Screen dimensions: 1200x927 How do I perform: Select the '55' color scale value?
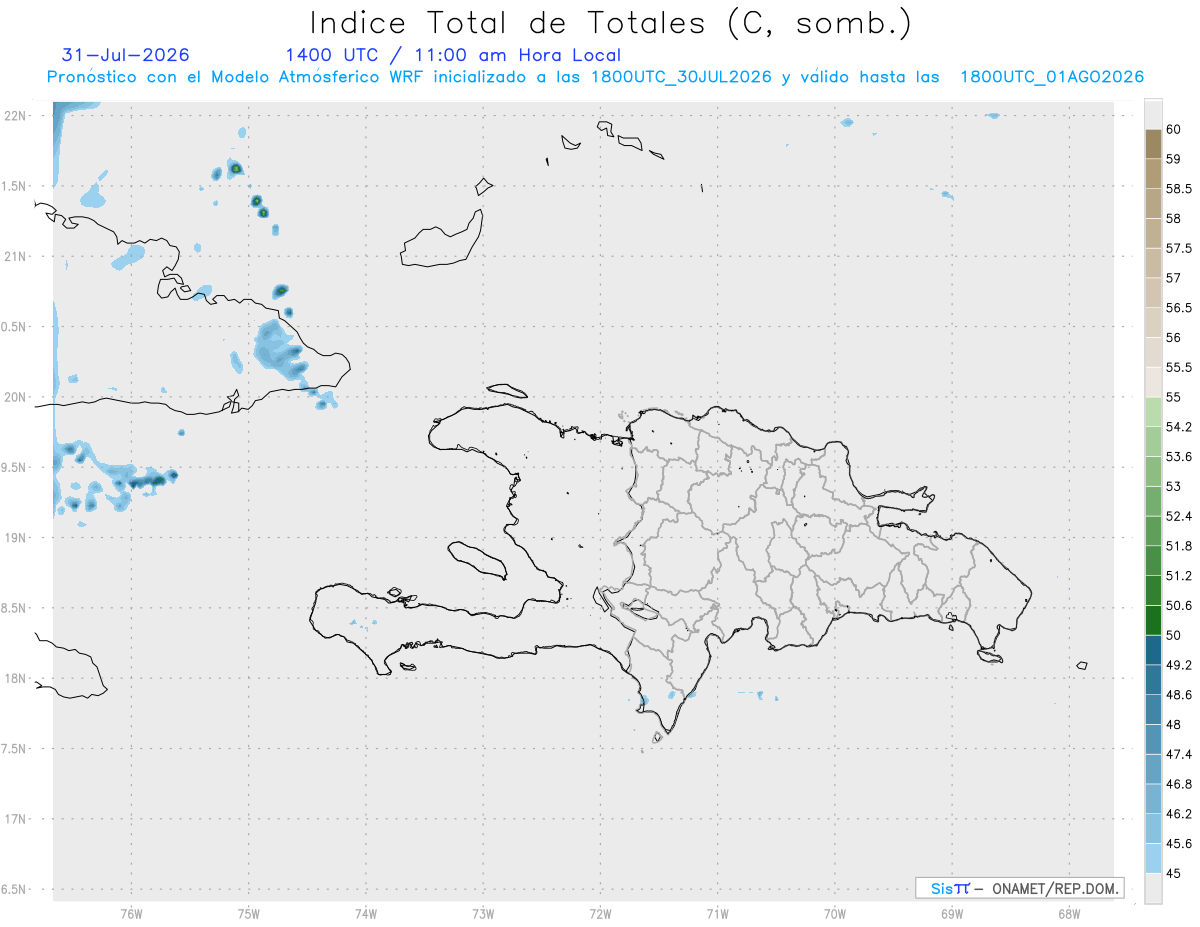[1174, 397]
